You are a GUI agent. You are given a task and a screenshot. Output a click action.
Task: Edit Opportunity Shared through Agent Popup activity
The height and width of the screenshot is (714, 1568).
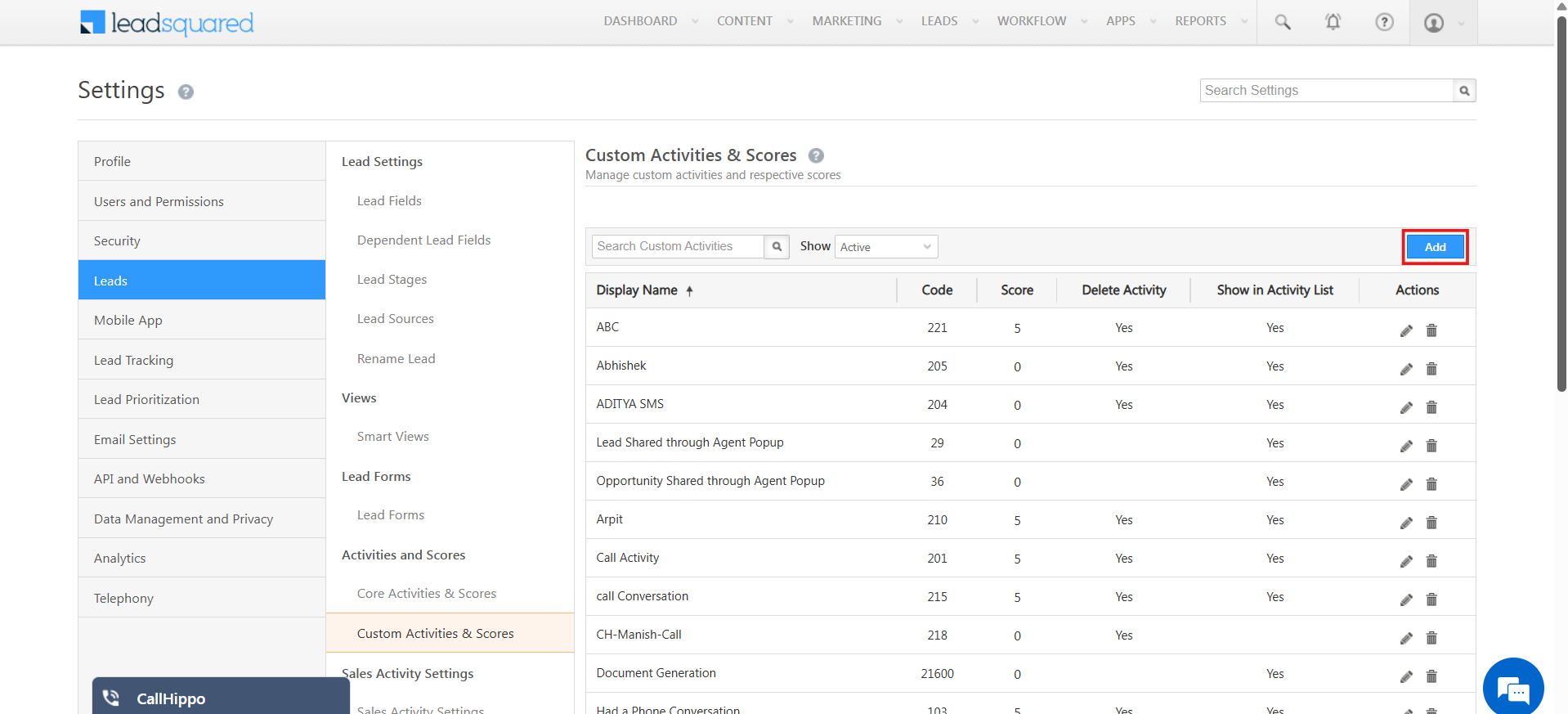click(1406, 484)
